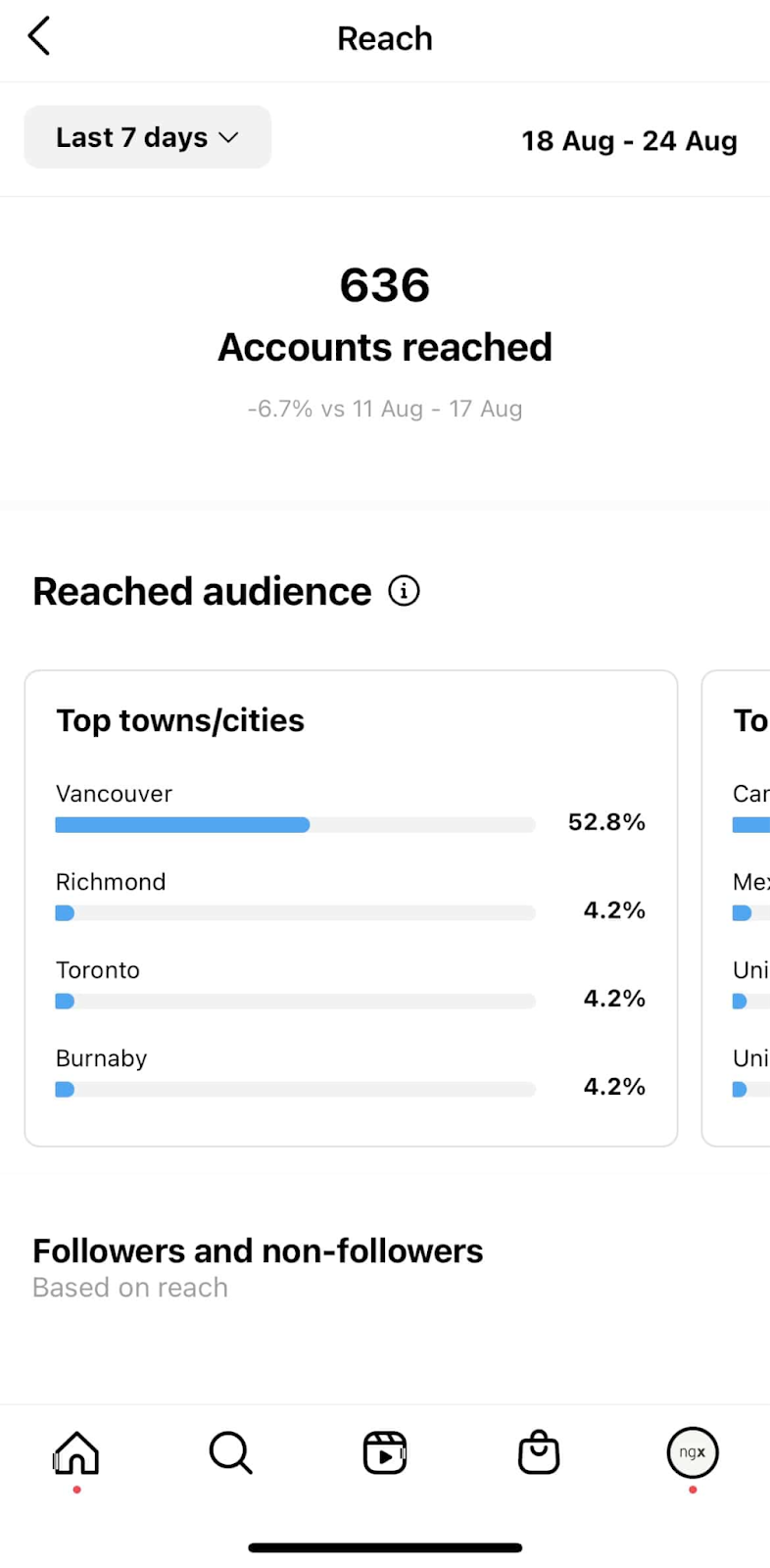This screenshot has width=770, height=1568.
Task: Open the Reached audience info icon
Action: pos(404,591)
